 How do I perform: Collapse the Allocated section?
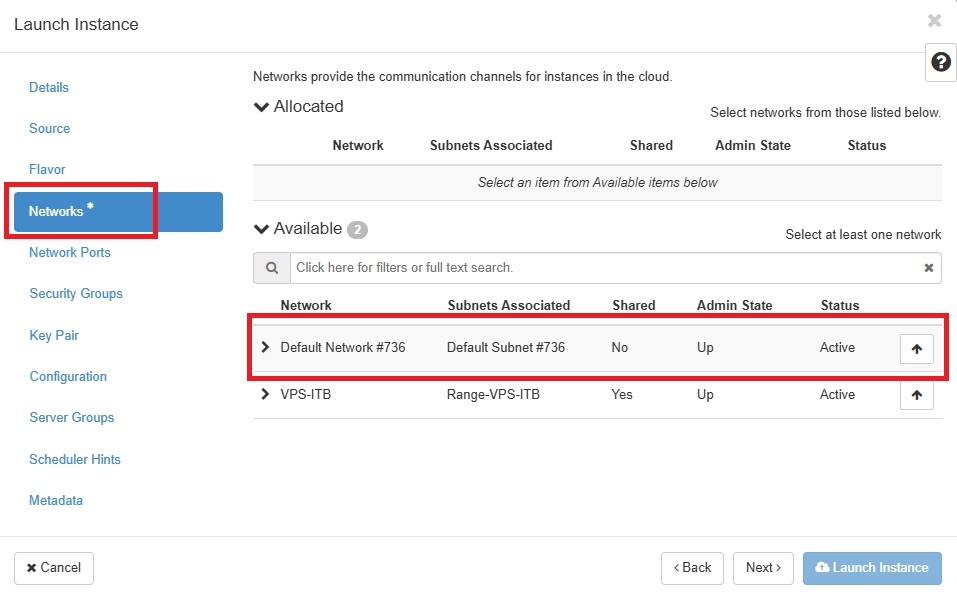pos(261,107)
